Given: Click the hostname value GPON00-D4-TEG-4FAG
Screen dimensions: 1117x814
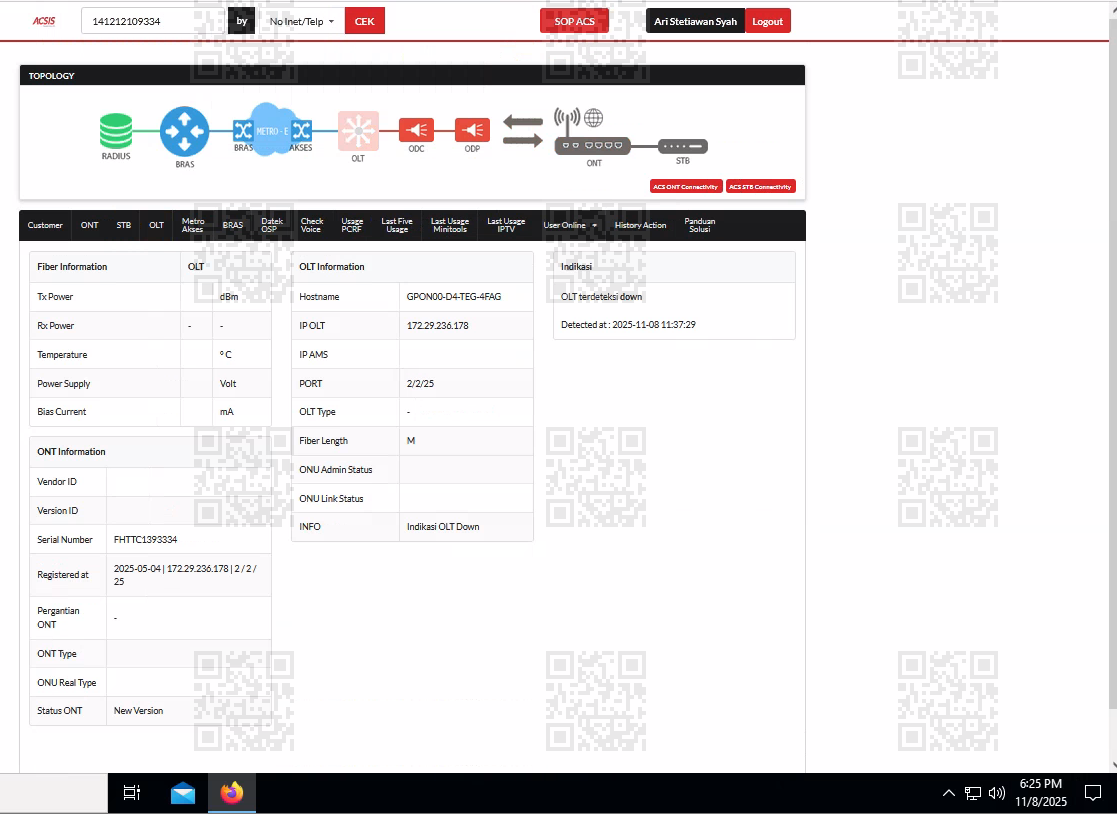Looking at the screenshot, I should 454,297.
